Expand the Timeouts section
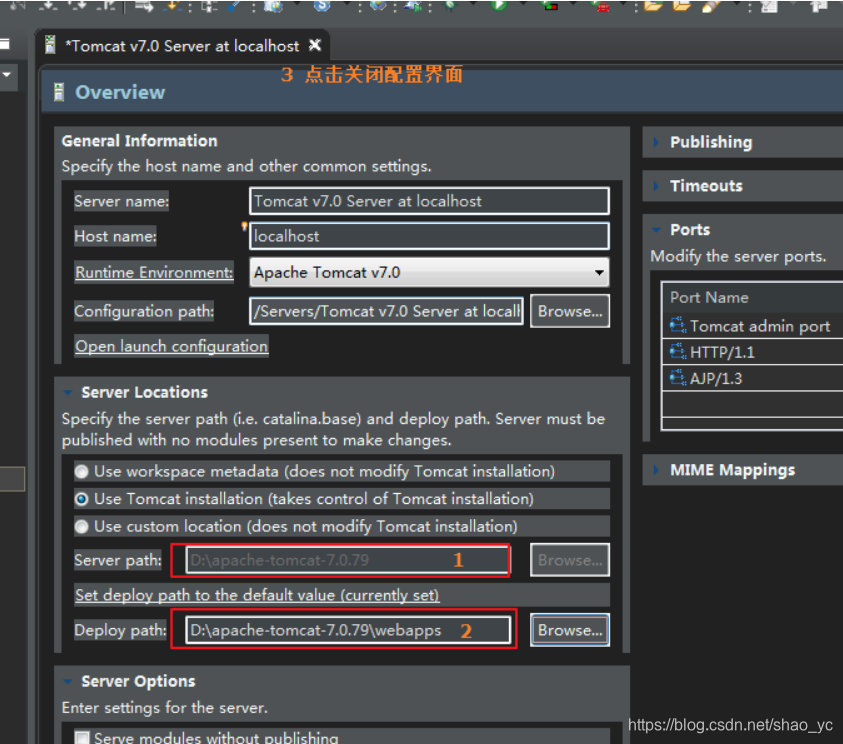This screenshot has height=744, width=843. pos(656,186)
